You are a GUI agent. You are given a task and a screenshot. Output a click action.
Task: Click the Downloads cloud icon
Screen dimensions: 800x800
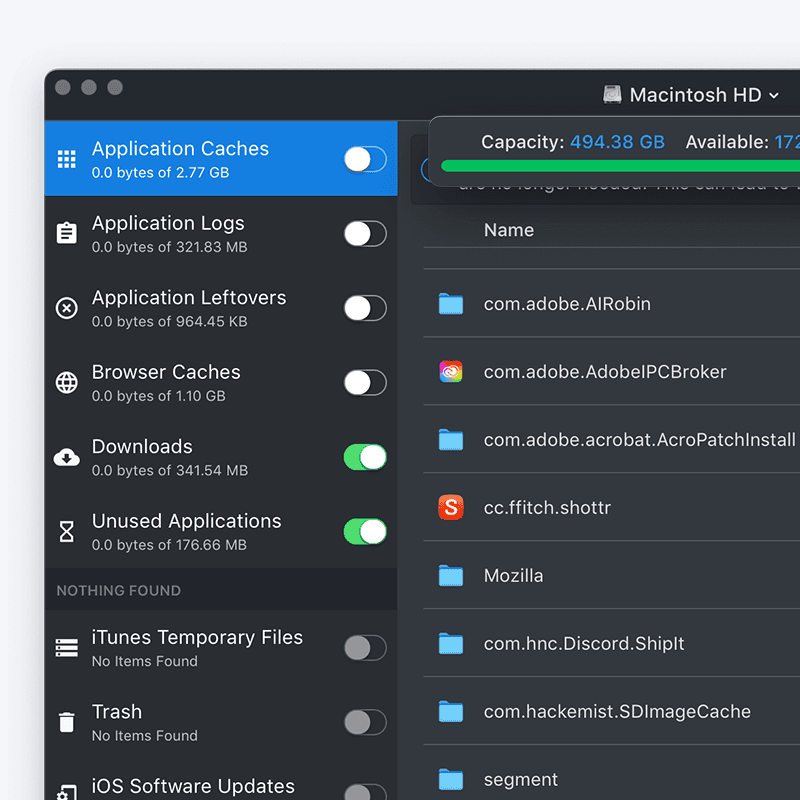tap(66, 457)
